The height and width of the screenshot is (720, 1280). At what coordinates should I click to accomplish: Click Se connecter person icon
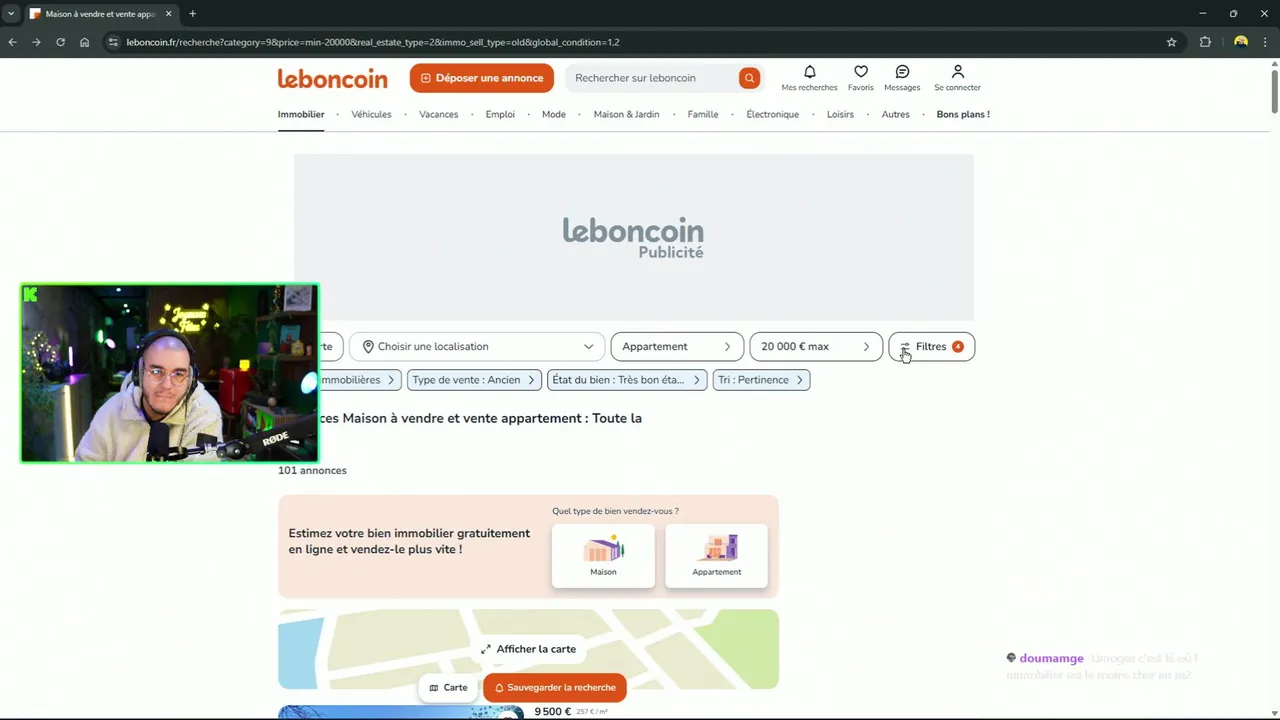[x=958, y=72]
